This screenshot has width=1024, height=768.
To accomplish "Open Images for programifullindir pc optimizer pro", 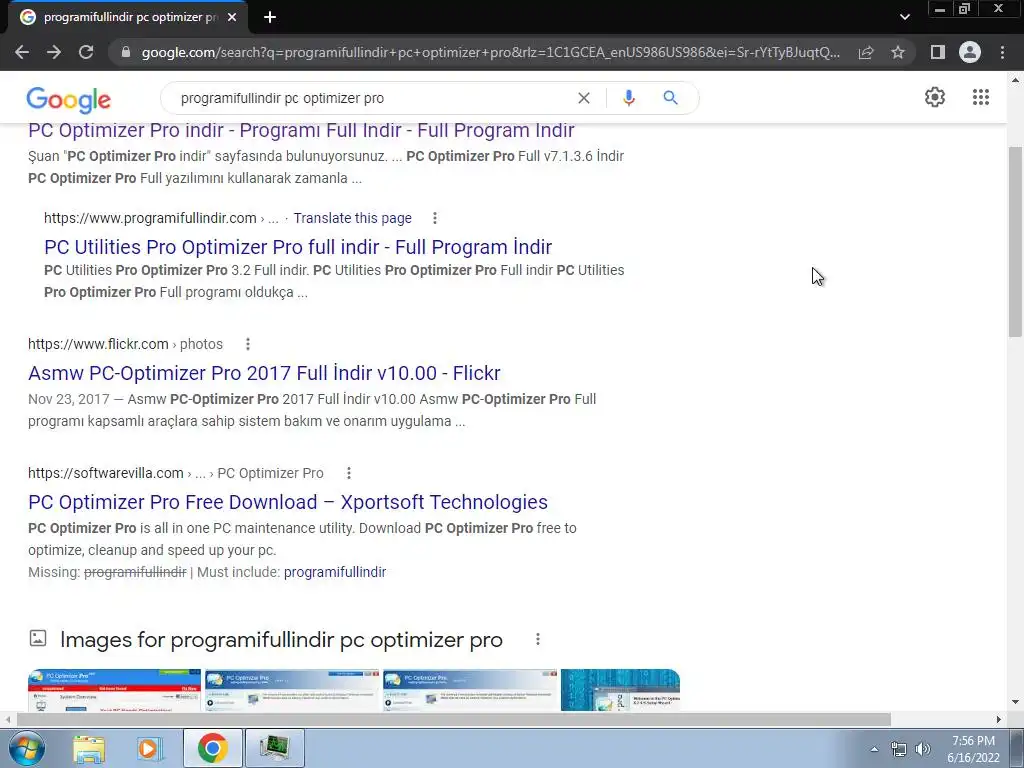I will 281,639.
